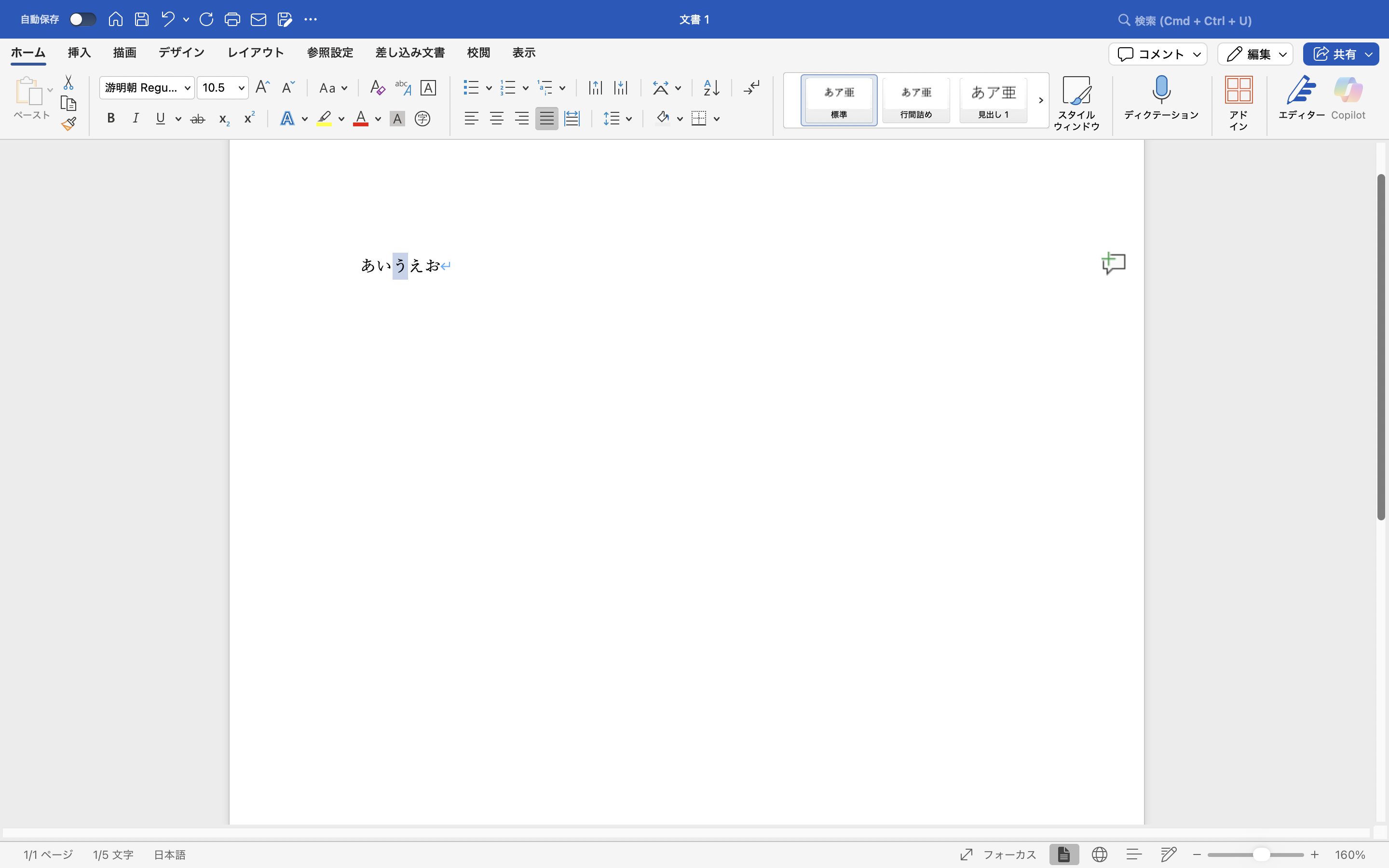Switch to the Insert tab (挿入)
This screenshot has height=868, width=1389.
click(79, 53)
